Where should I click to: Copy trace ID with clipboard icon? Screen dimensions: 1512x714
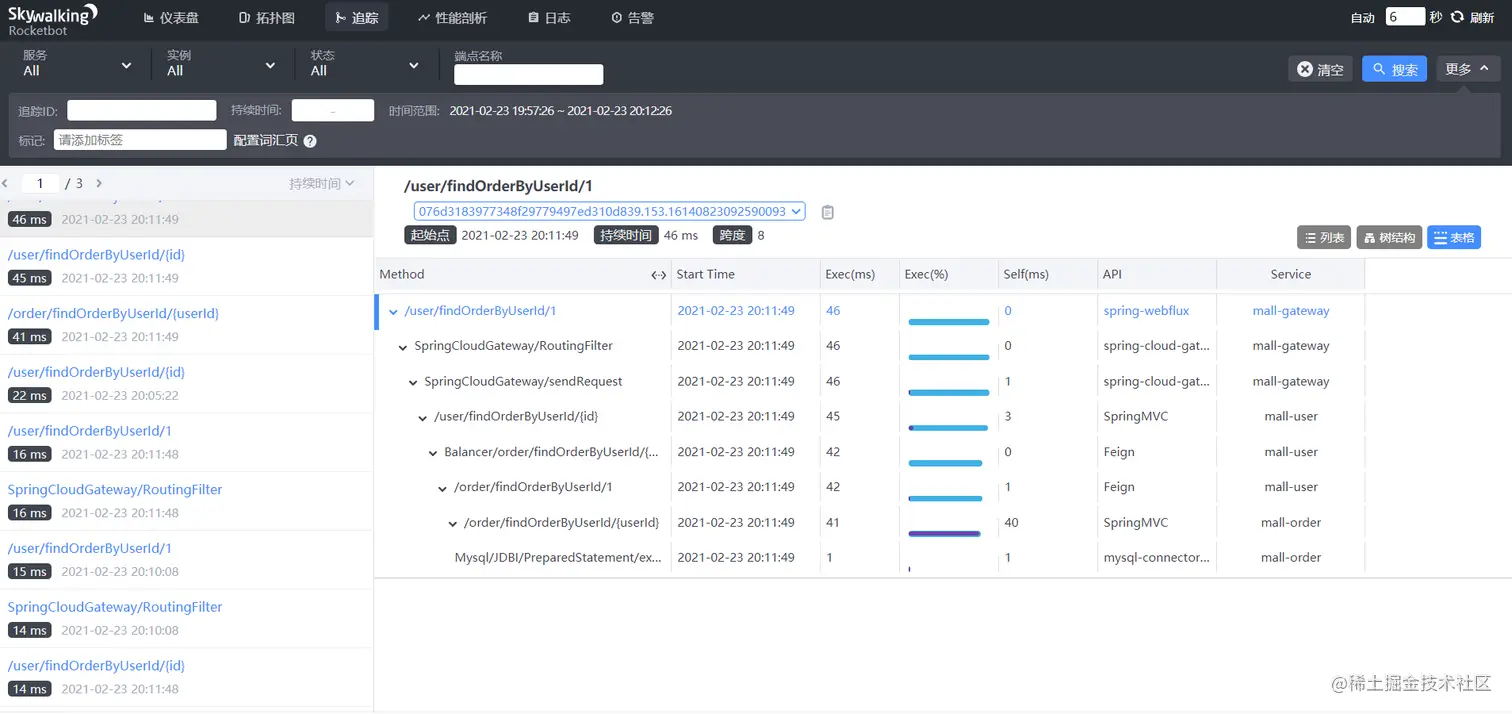827,212
